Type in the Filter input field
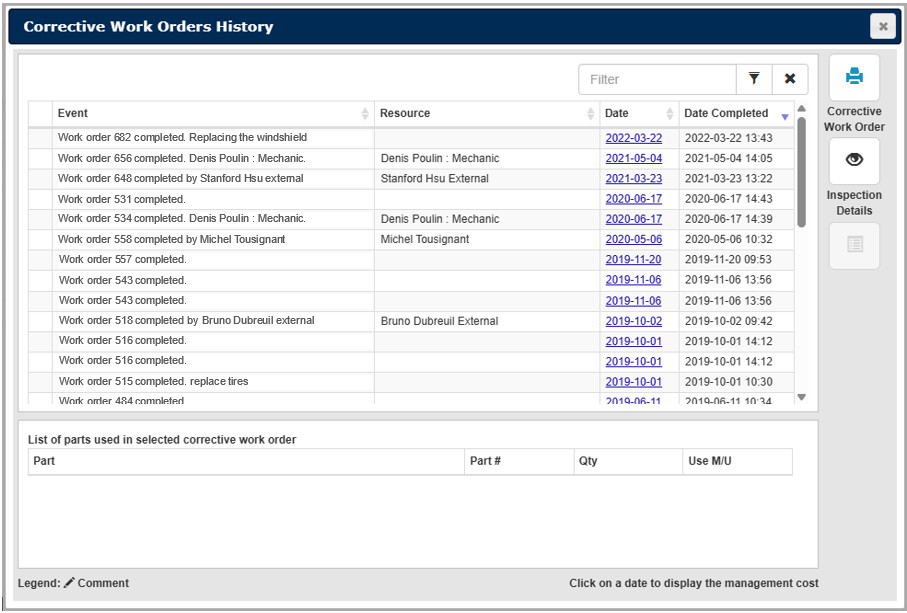907x613 pixels. pos(657,79)
